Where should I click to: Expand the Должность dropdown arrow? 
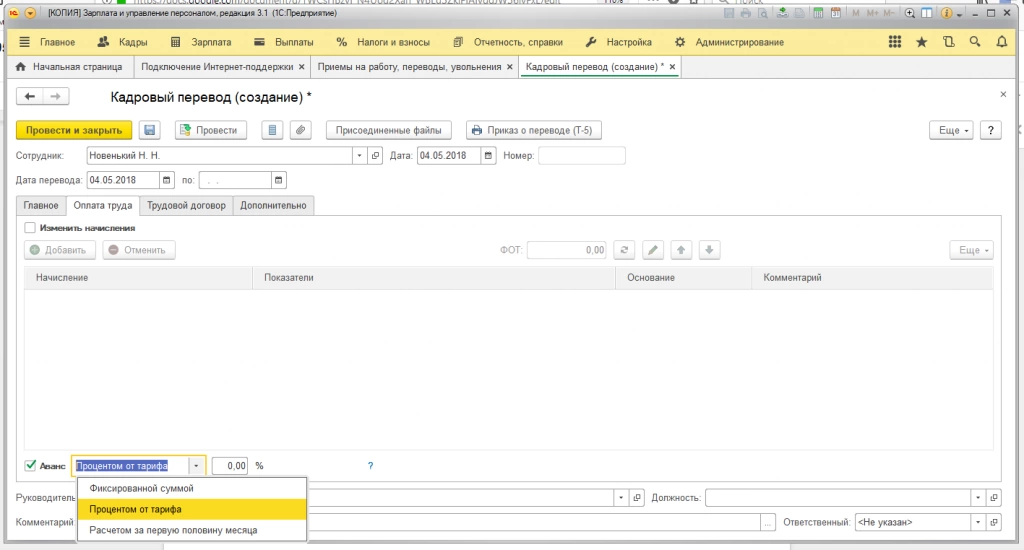tap(978, 498)
